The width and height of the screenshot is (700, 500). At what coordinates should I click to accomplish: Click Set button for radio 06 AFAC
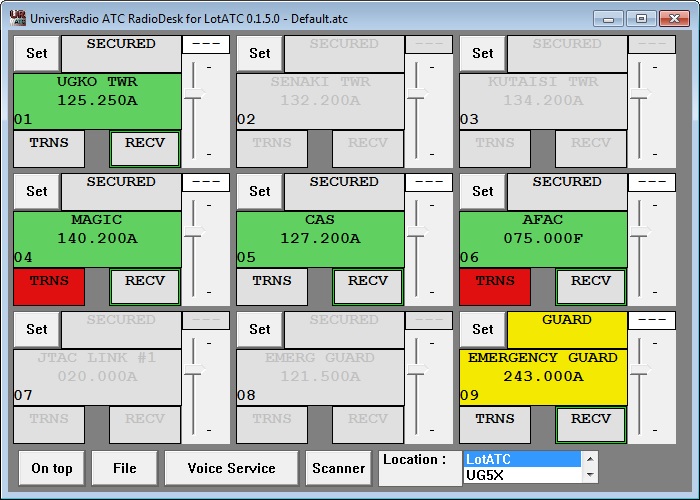(x=483, y=192)
